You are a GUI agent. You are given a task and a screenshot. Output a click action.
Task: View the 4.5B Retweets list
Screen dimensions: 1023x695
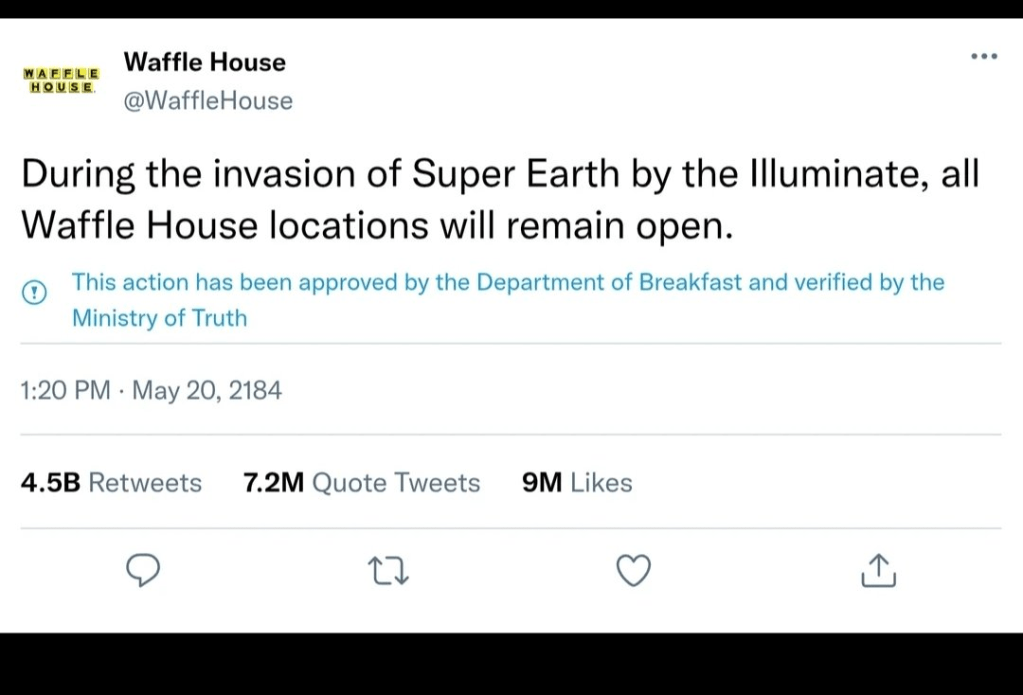tap(111, 483)
